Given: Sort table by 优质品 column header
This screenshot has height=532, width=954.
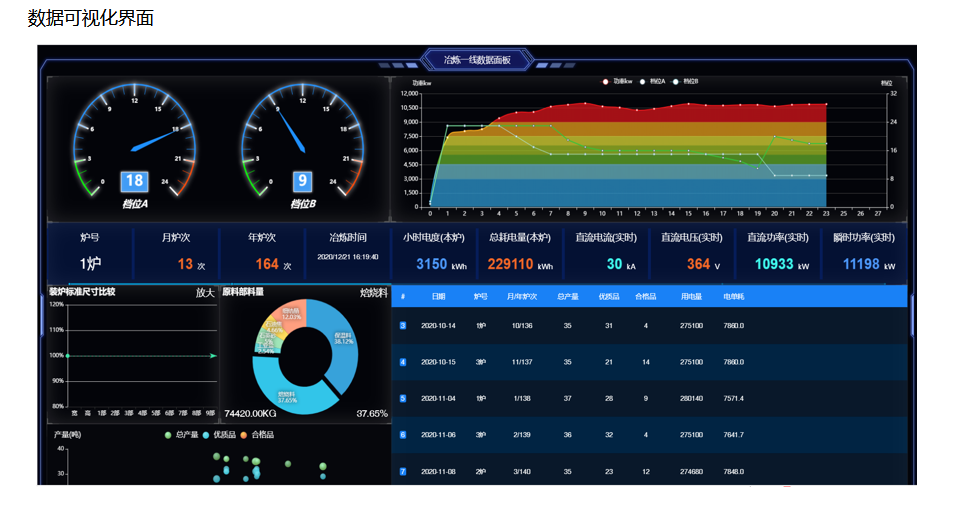Looking at the screenshot, I should coord(609,297).
